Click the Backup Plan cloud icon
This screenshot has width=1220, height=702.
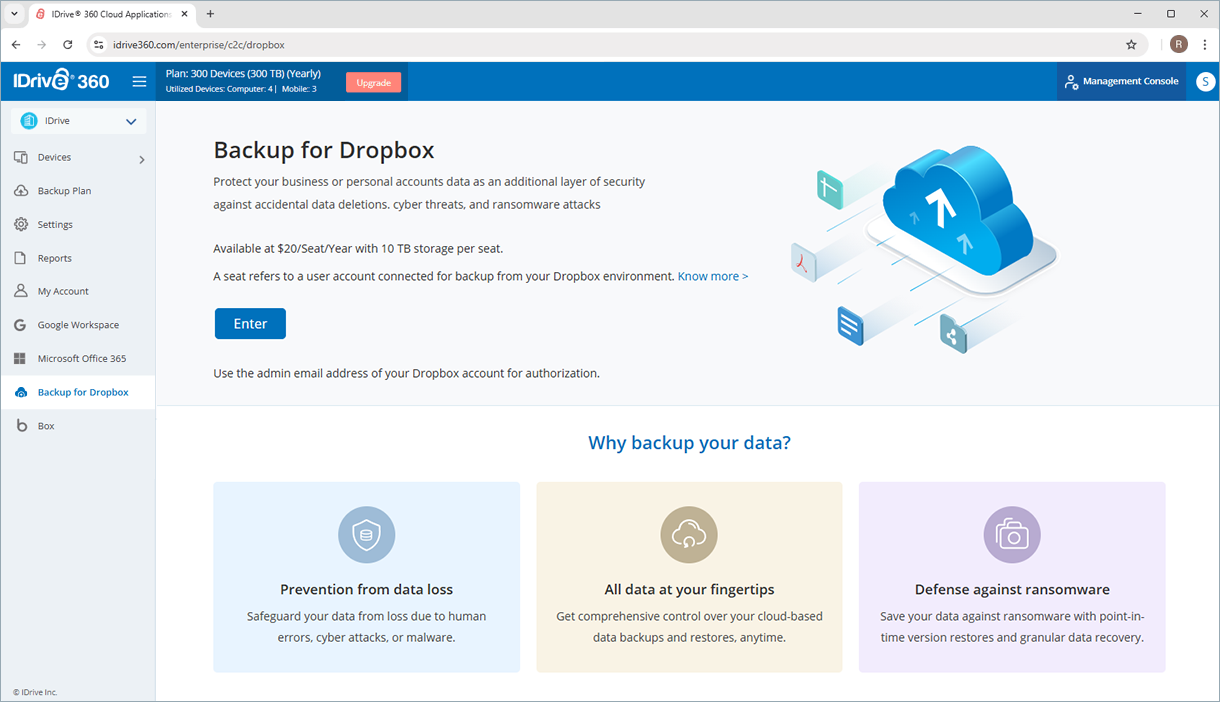21,191
